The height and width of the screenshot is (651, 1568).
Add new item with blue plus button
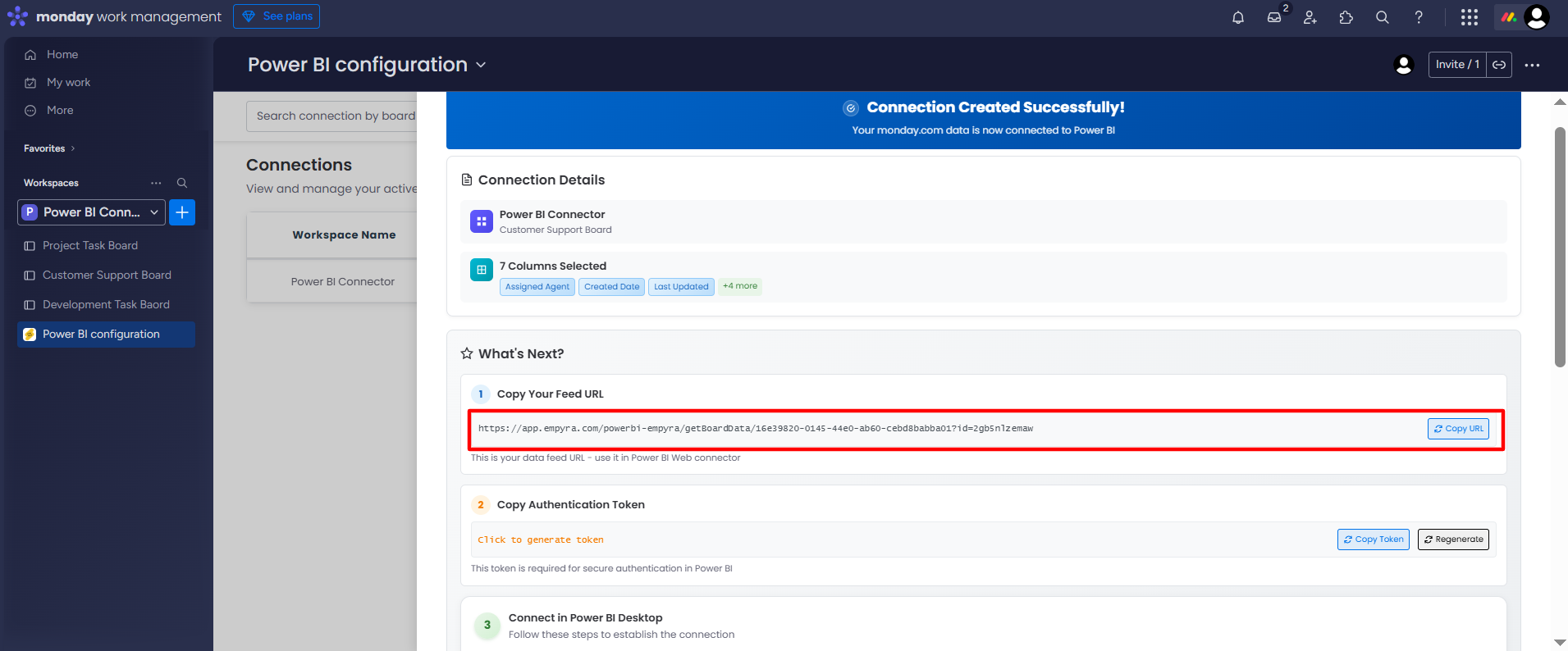click(182, 212)
